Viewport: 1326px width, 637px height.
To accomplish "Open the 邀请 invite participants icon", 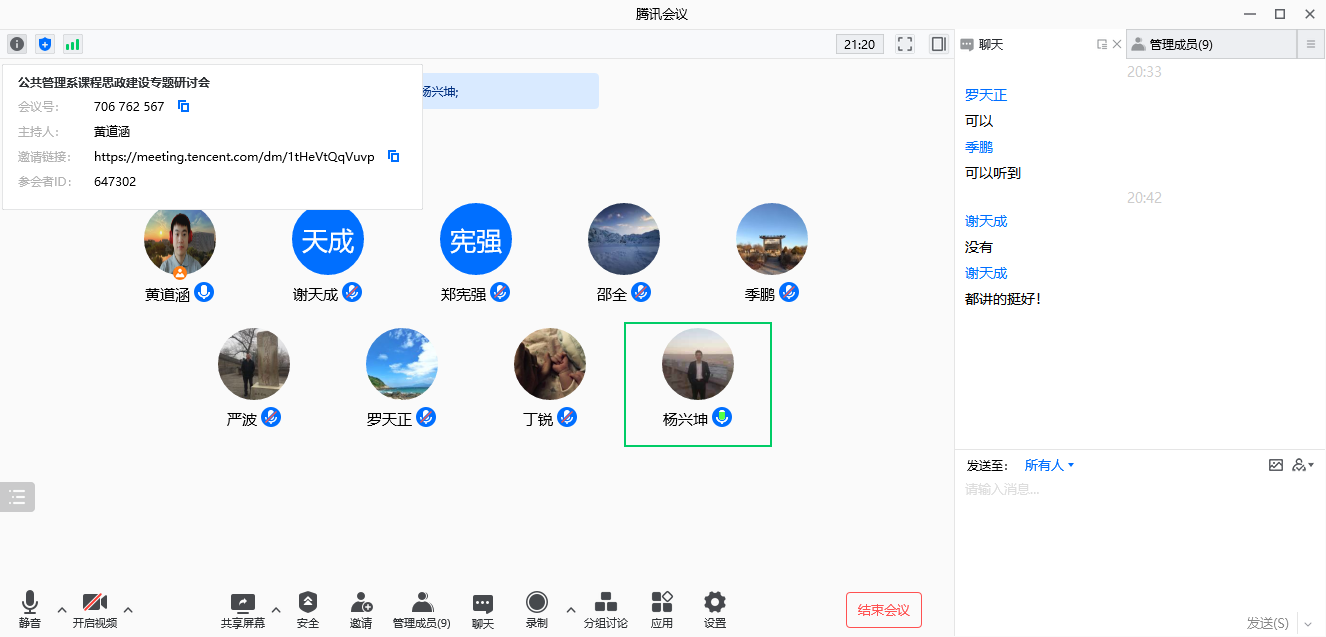I will 360,609.
